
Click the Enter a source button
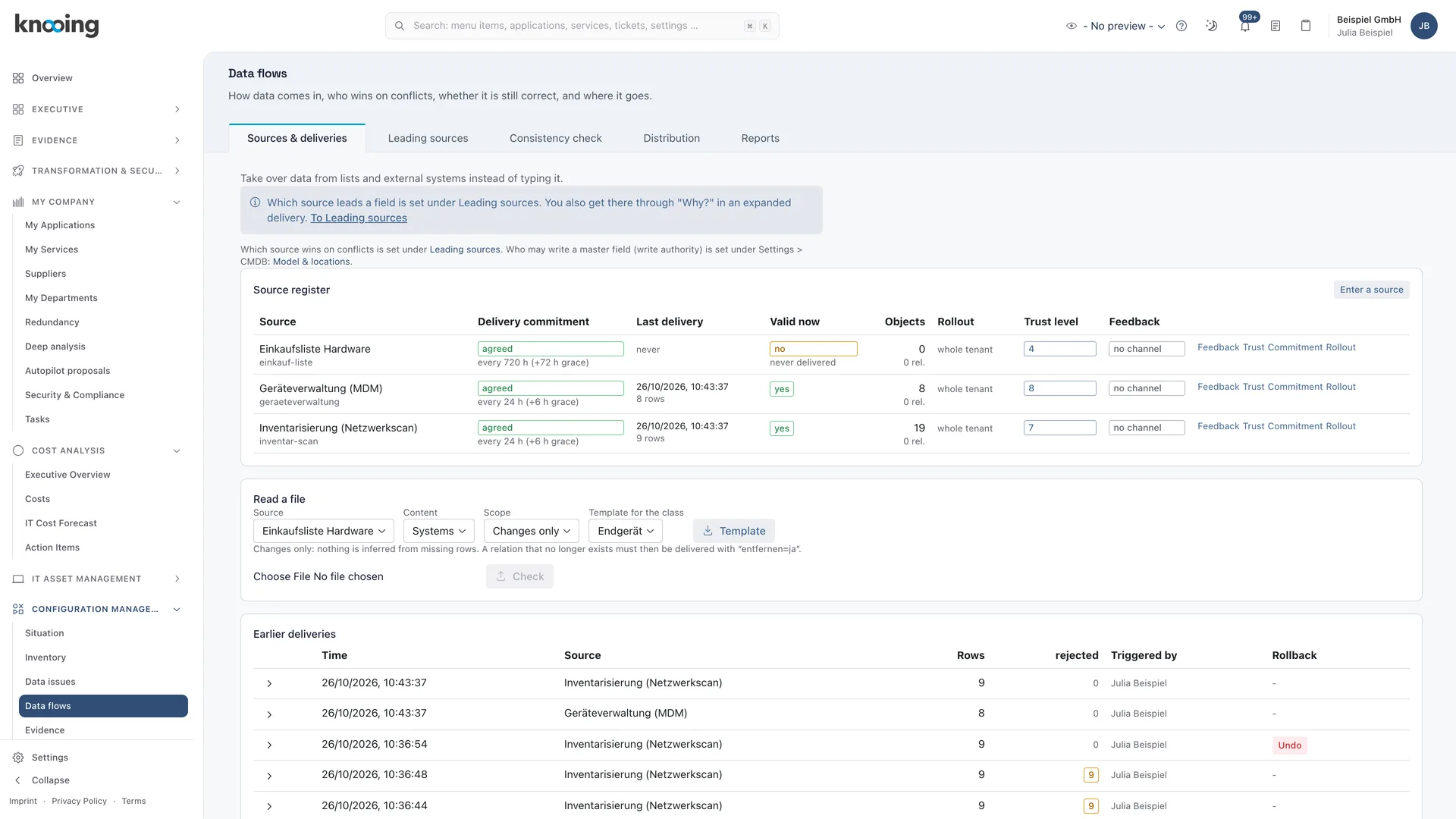(1372, 290)
